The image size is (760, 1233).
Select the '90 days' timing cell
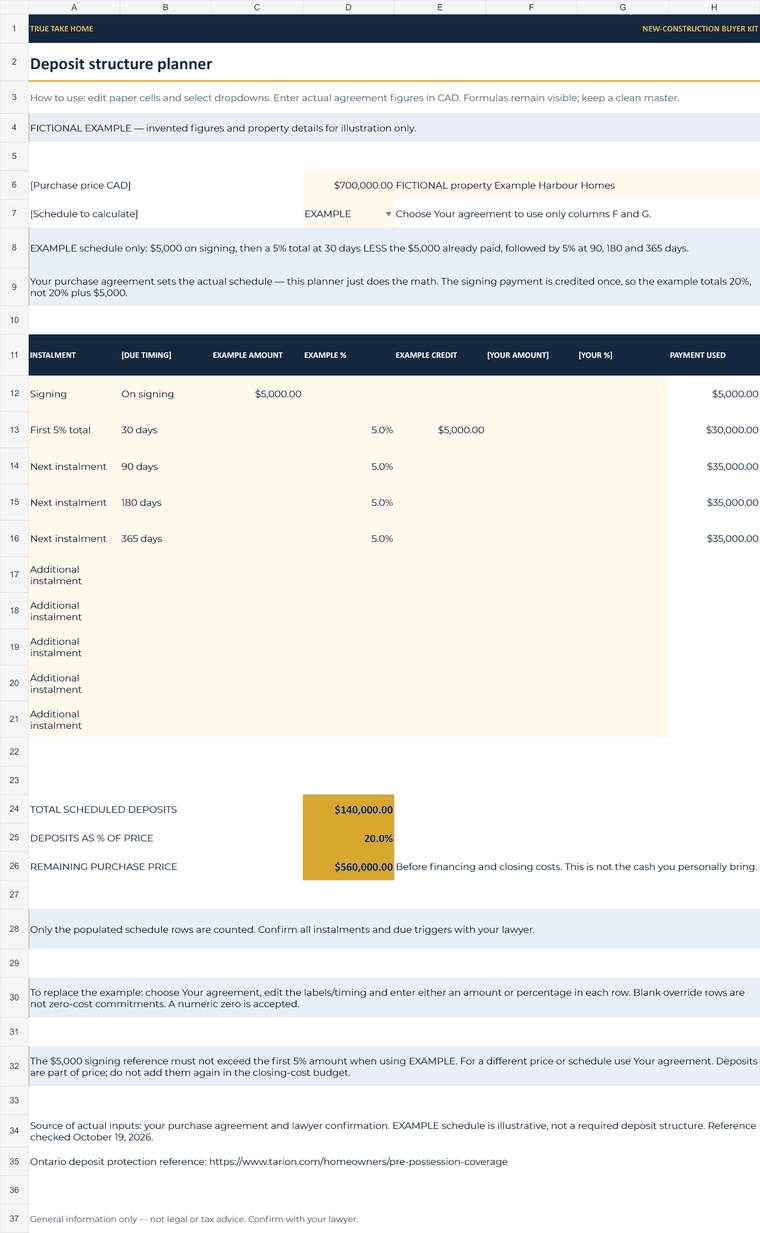coord(165,467)
